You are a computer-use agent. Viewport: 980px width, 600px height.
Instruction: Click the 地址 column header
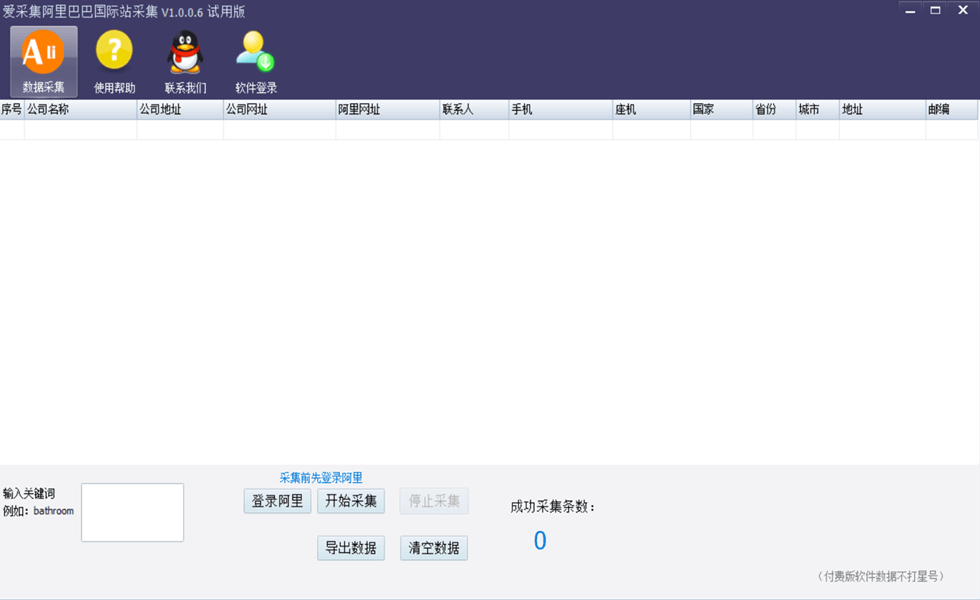(882, 109)
